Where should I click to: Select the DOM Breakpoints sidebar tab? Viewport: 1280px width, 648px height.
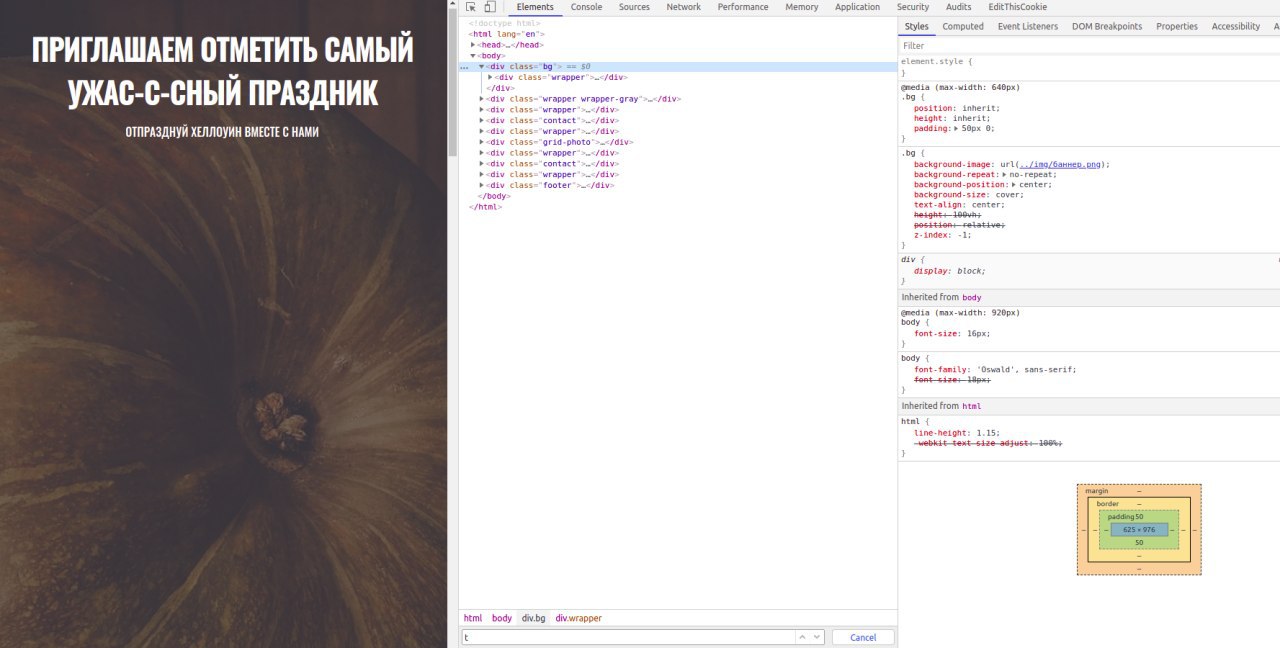[1106, 27]
